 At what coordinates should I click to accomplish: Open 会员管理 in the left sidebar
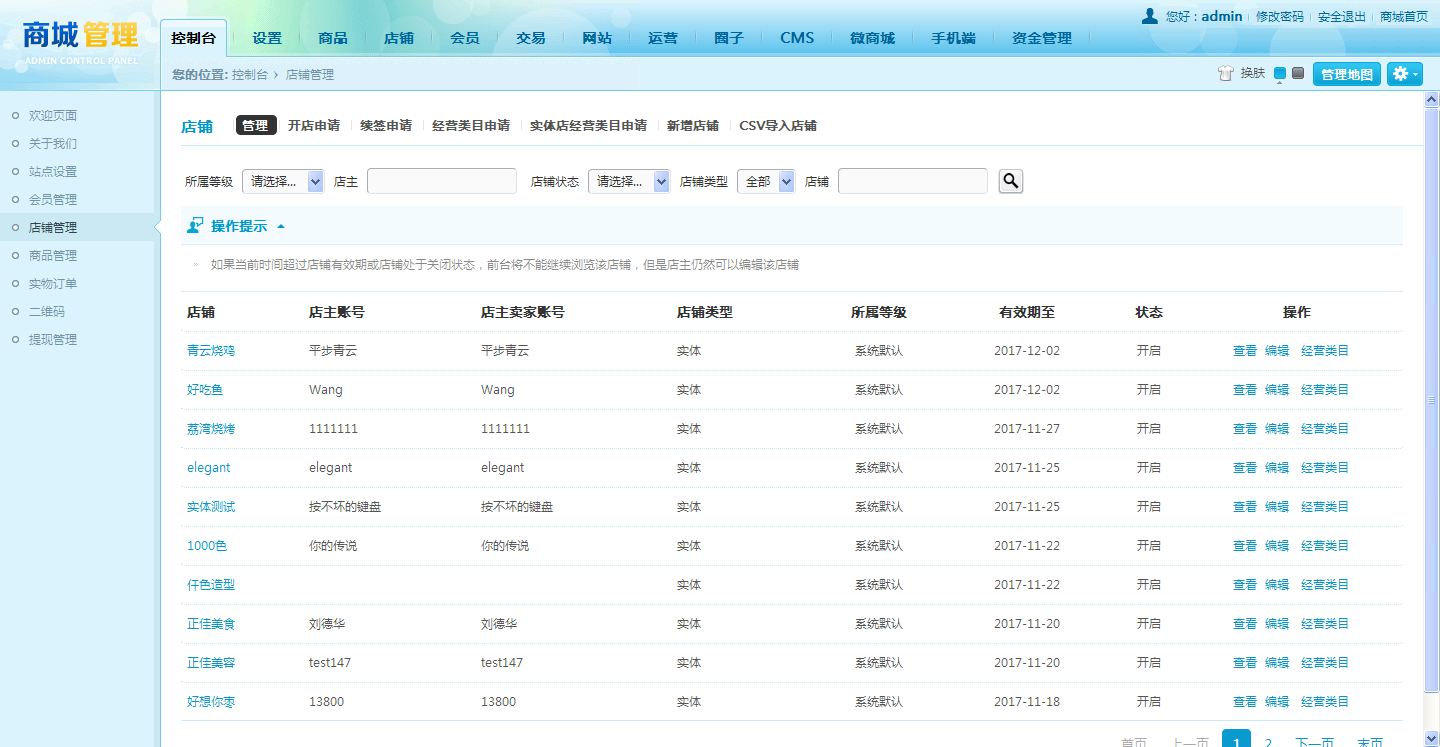[53, 200]
